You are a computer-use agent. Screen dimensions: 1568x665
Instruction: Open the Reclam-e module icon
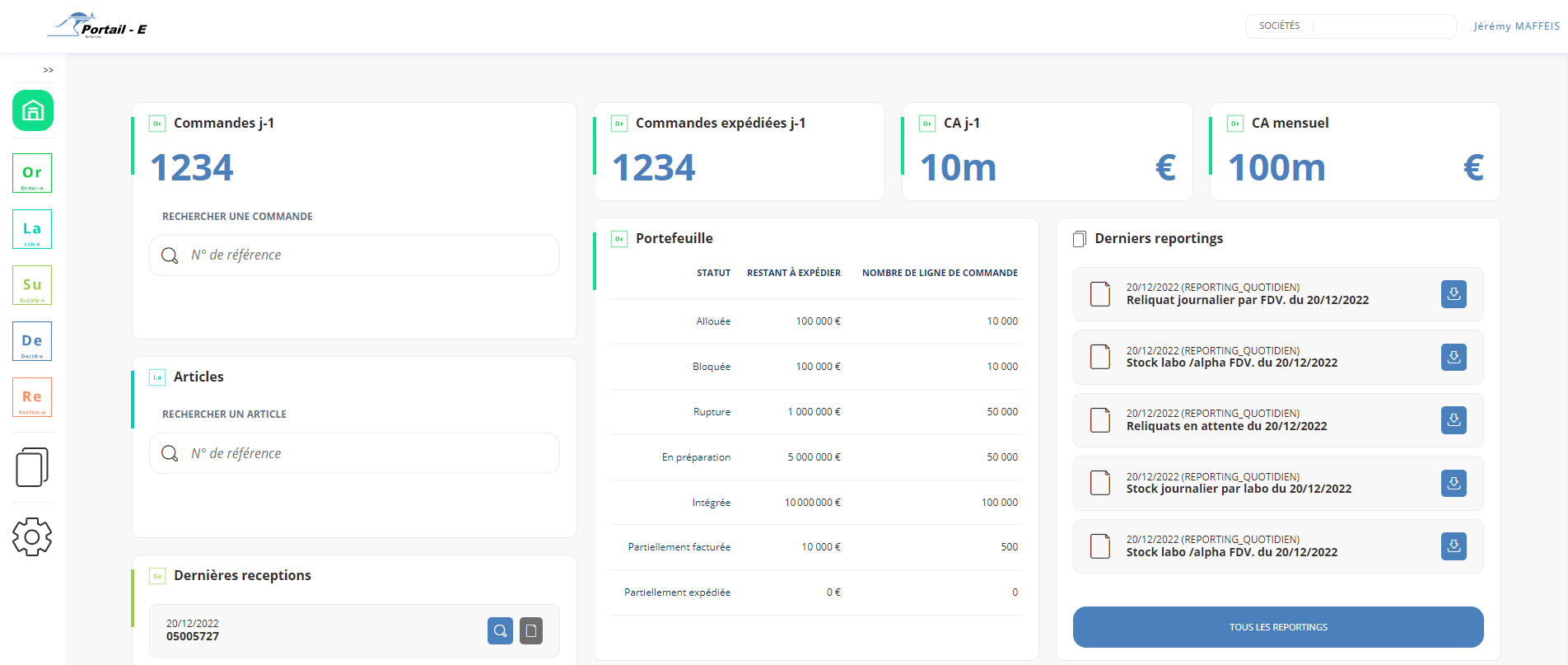click(32, 397)
